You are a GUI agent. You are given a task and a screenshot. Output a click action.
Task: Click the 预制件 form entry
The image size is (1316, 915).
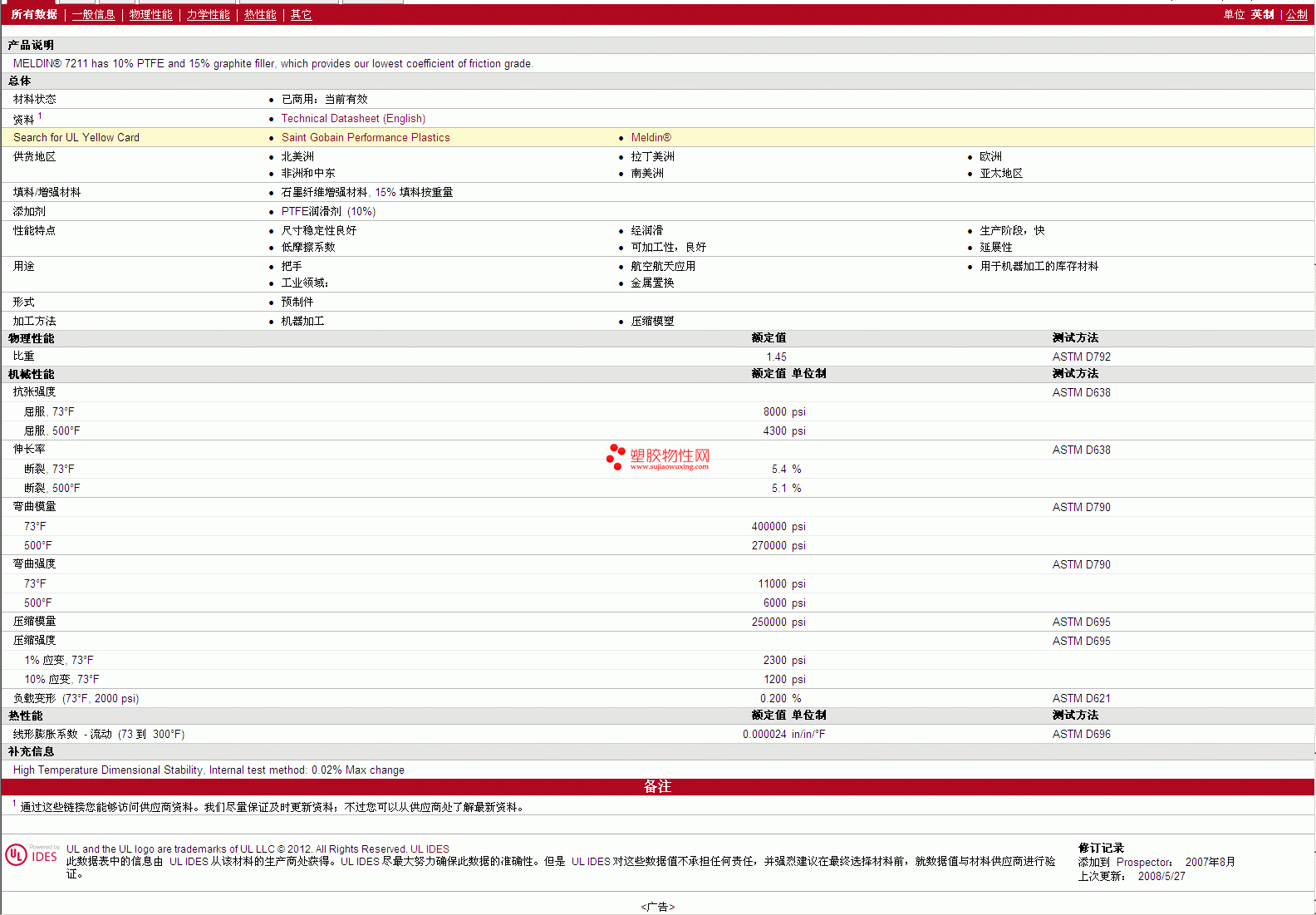click(x=297, y=303)
